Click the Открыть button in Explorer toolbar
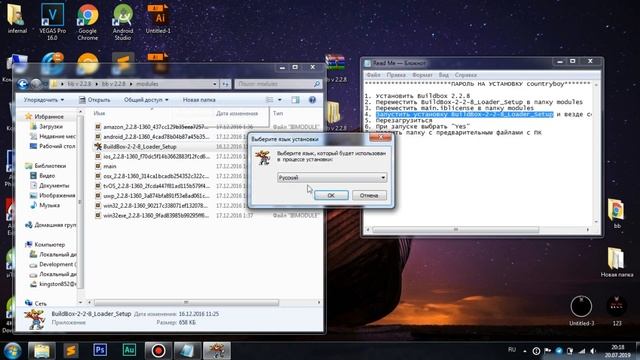The image size is (640, 360). 94,100
